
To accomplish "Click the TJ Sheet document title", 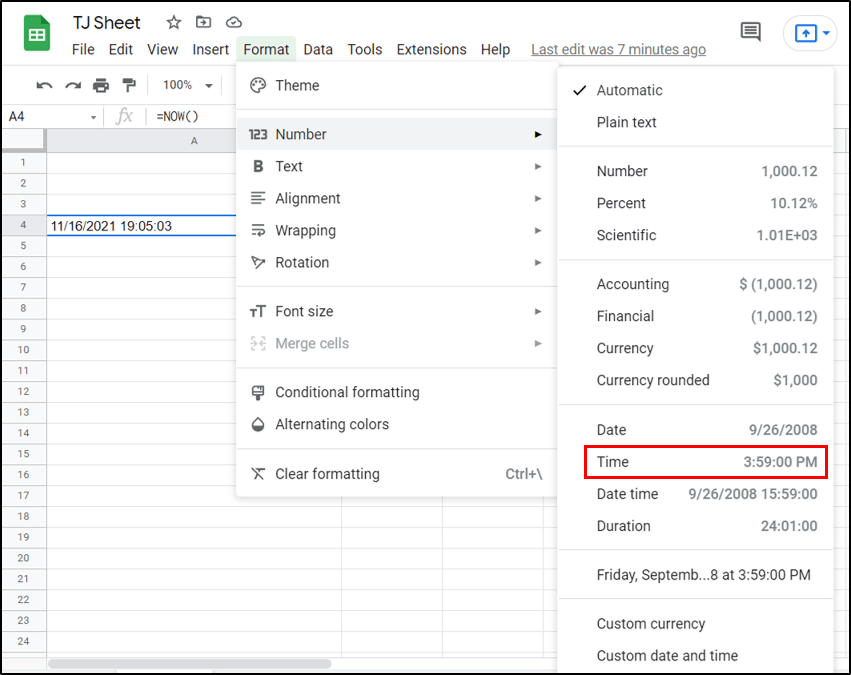I will pyautogui.click(x=106, y=22).
